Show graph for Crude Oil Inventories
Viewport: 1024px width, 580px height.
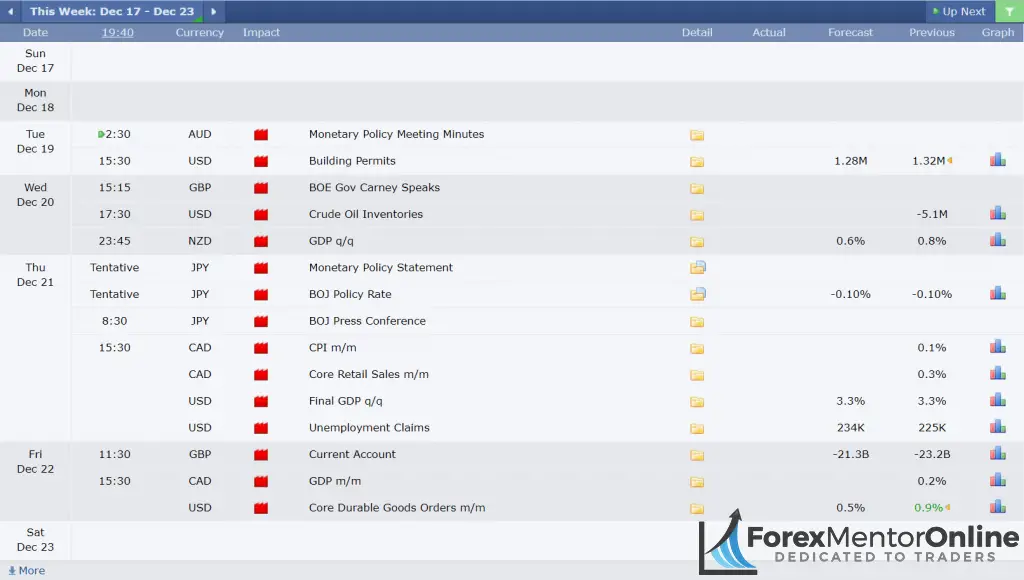[997, 213]
